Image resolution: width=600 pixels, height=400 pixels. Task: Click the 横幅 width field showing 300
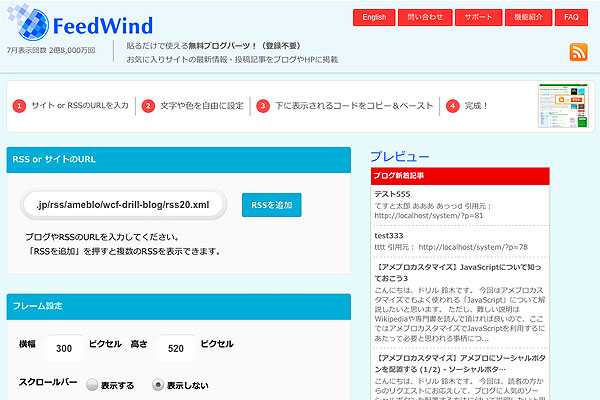(64, 348)
